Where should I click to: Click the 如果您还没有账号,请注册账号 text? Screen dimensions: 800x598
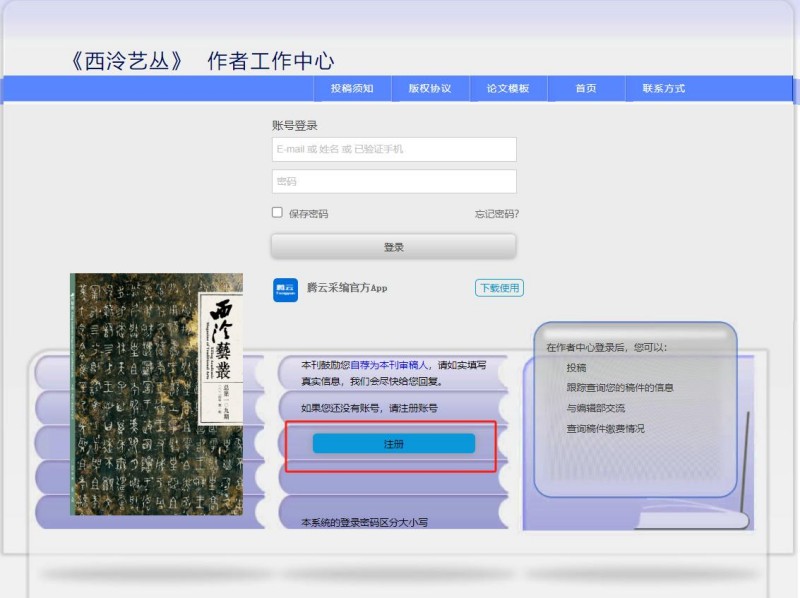click(369, 408)
